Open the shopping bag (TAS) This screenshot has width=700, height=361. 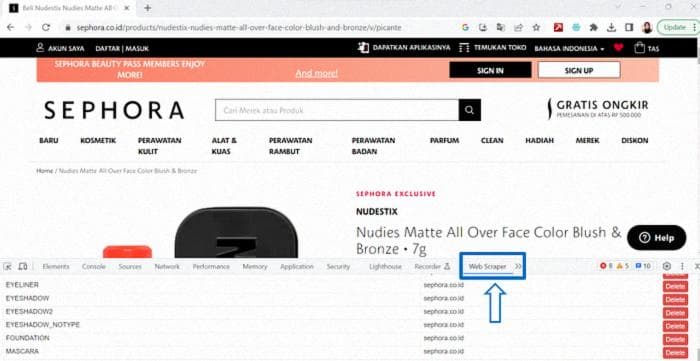647,48
